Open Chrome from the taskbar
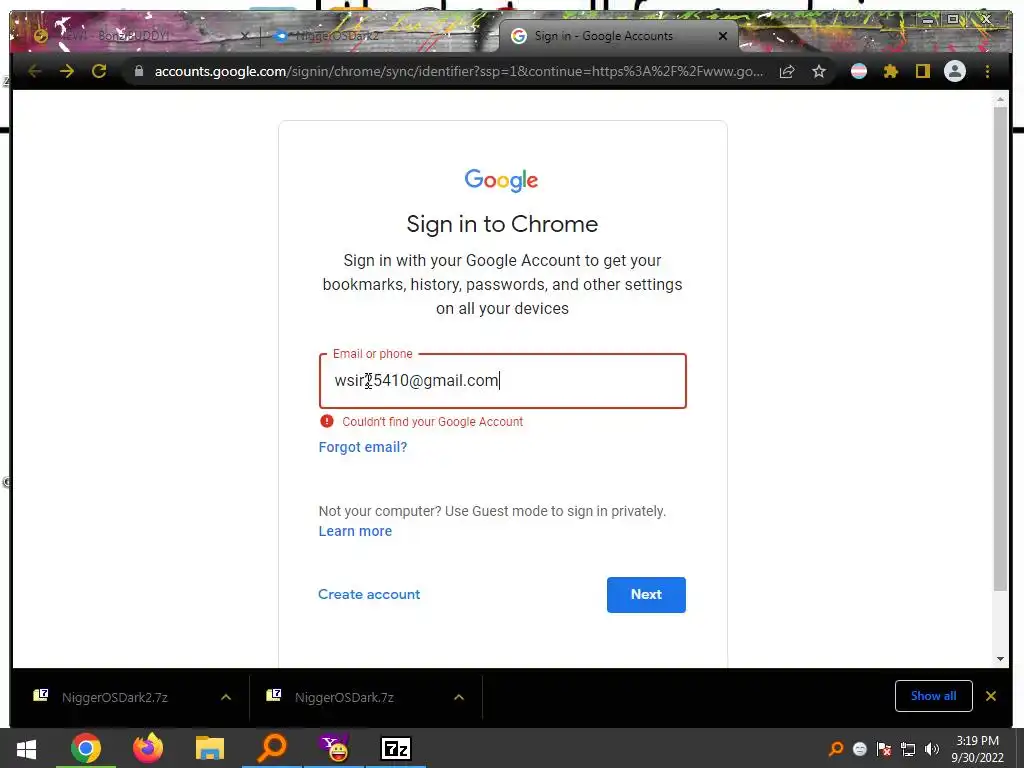The width and height of the screenshot is (1024, 768). coord(86,748)
